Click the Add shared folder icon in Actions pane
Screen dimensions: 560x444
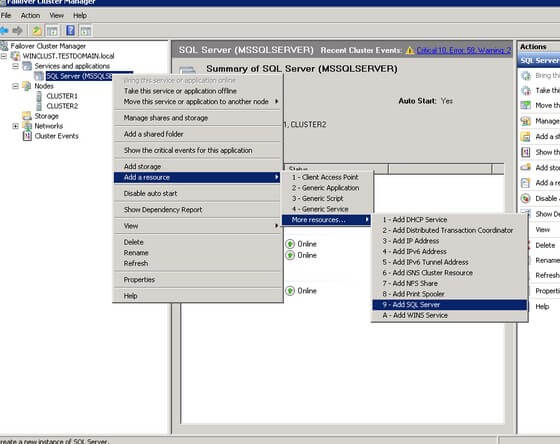(526, 137)
